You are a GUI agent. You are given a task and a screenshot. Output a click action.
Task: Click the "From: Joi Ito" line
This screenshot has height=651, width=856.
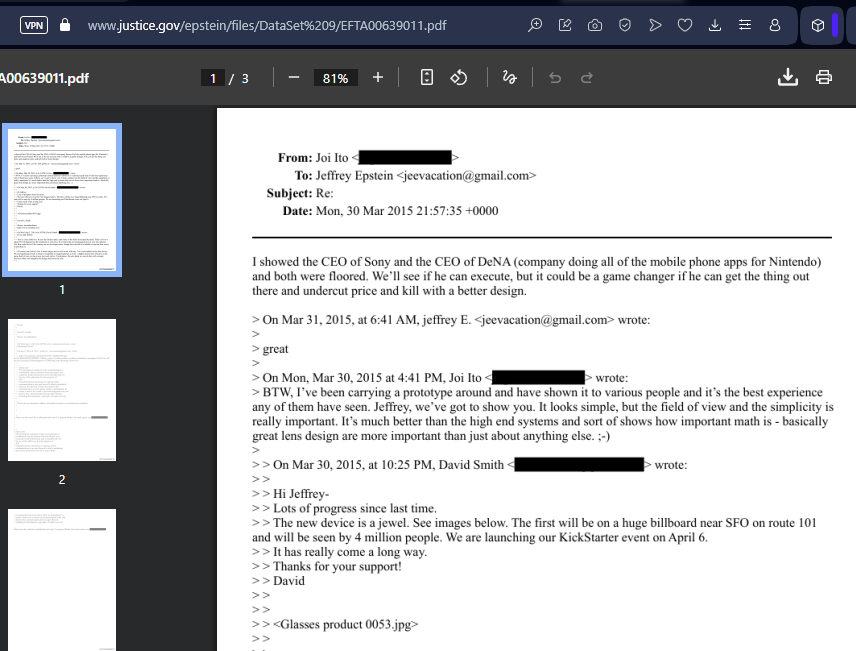(368, 158)
